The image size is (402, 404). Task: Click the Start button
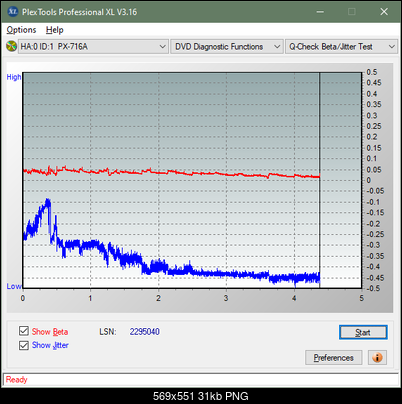363,332
